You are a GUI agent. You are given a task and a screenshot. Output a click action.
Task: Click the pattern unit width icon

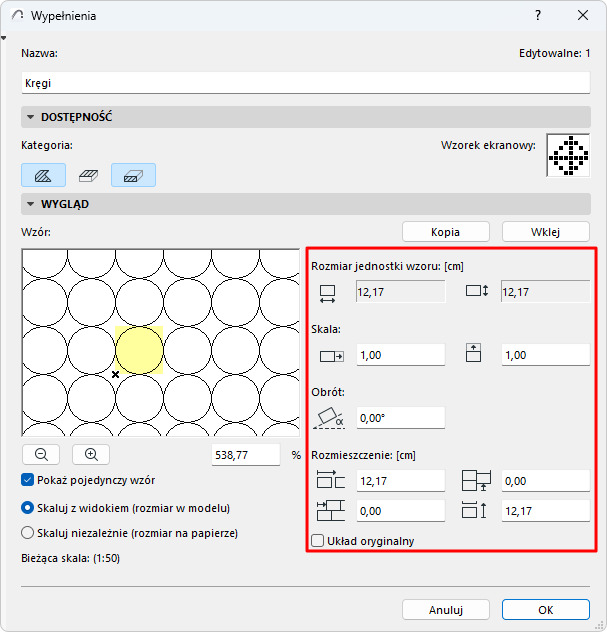pos(327,294)
